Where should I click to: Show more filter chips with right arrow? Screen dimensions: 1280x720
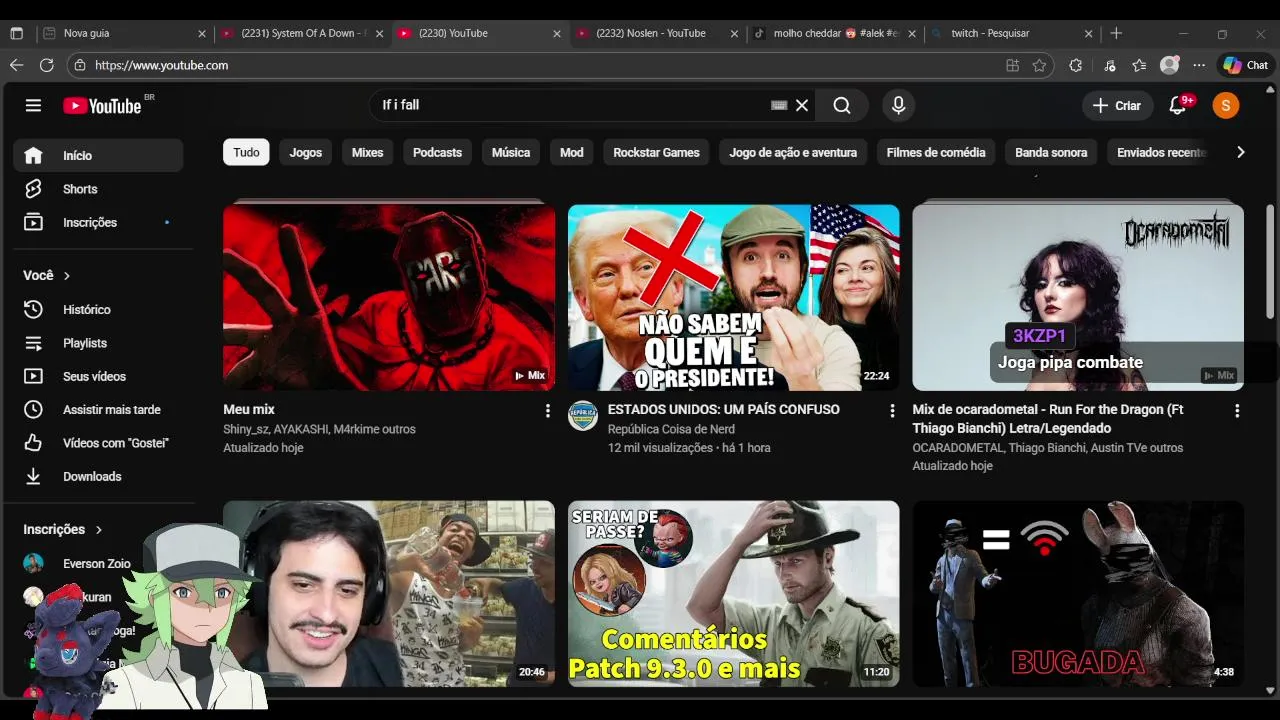pos(1240,152)
